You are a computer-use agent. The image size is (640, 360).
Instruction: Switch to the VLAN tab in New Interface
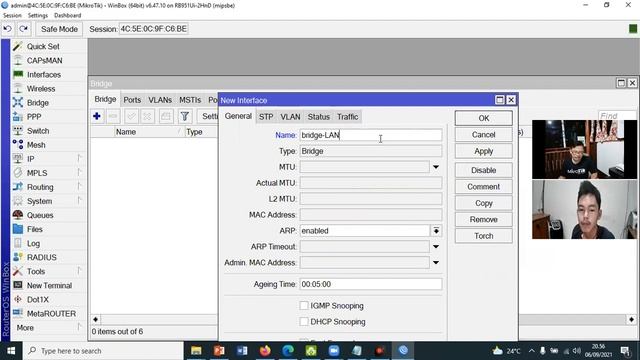coord(290,117)
